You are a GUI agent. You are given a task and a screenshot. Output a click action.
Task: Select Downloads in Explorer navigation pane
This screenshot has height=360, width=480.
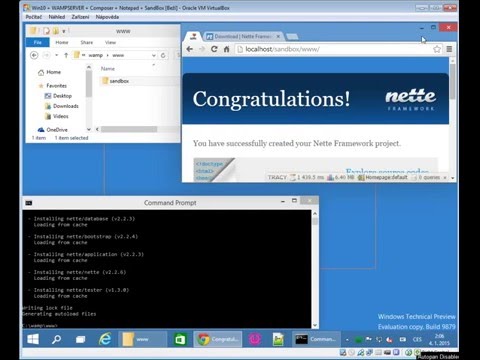62,106
